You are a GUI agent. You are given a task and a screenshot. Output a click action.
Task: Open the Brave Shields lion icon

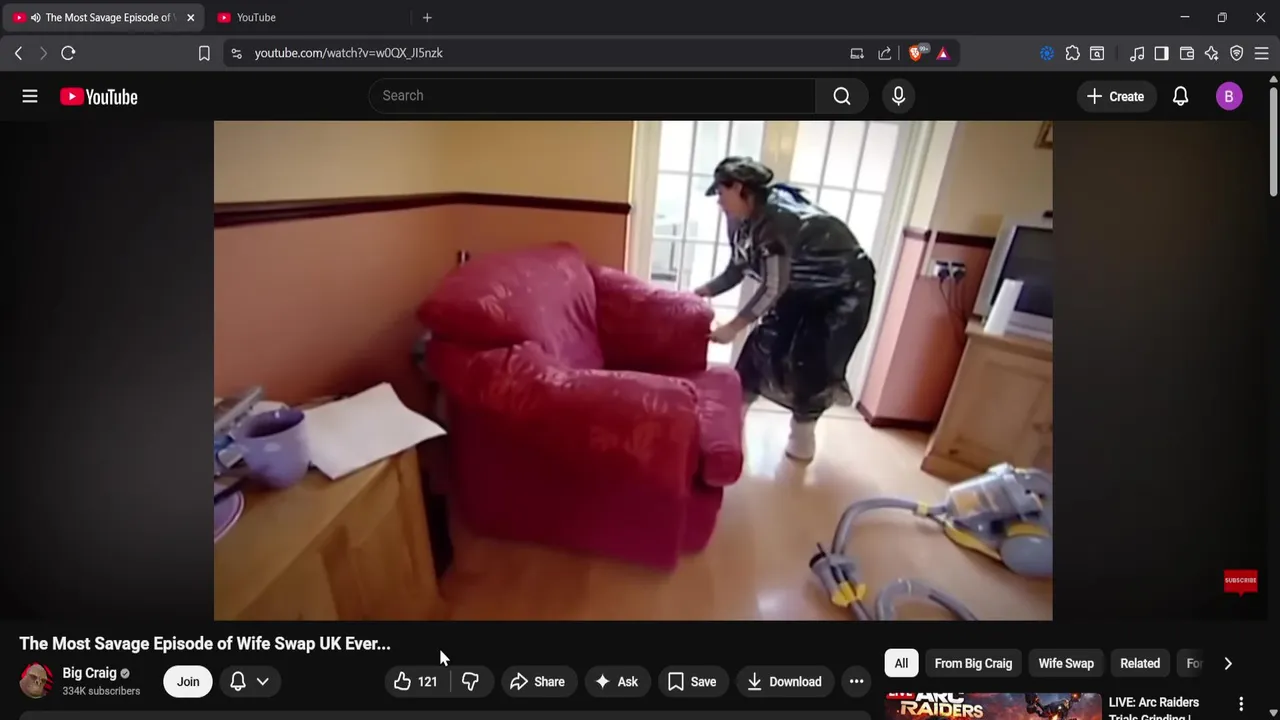[916, 53]
